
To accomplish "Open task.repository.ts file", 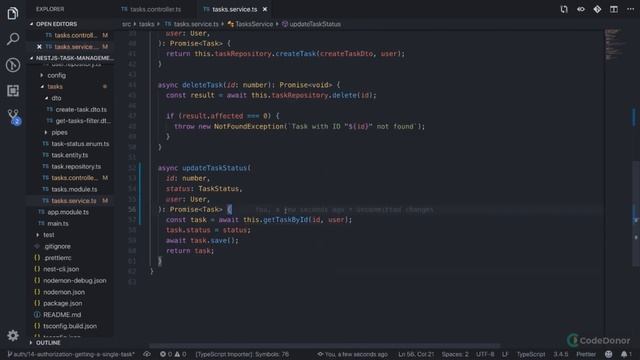I will click(x=76, y=167).
